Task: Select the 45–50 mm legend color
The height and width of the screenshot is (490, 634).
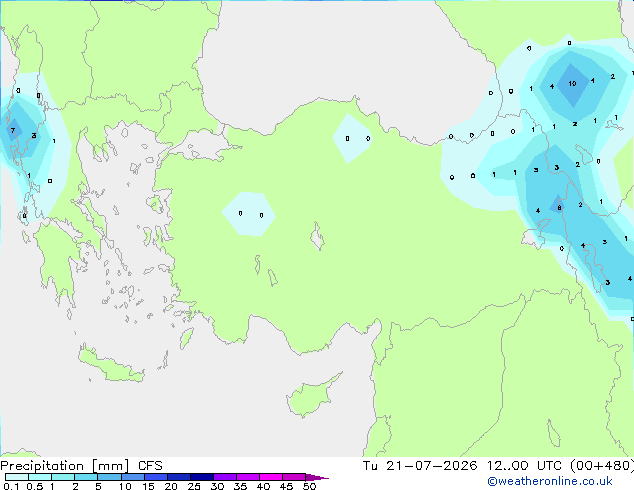Action: (294, 477)
